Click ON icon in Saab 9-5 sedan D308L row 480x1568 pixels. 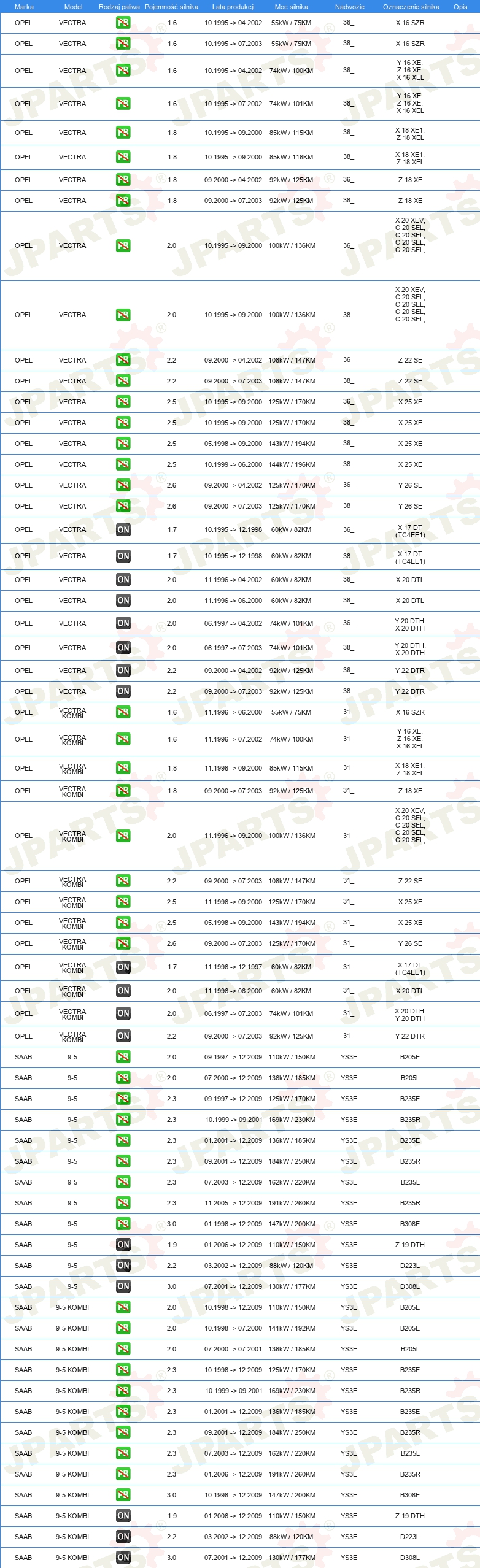tap(123, 1286)
